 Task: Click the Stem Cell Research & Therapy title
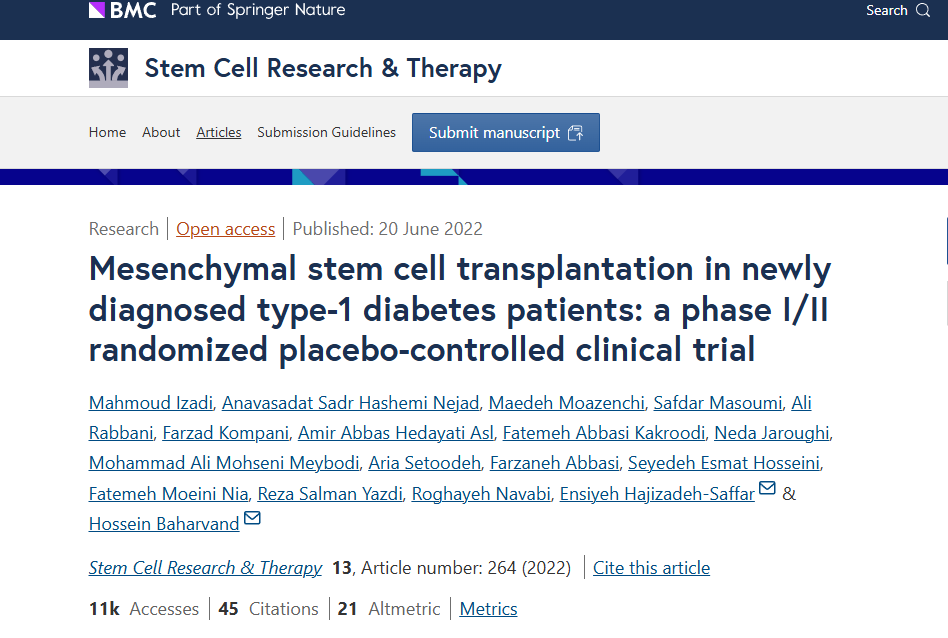(323, 68)
